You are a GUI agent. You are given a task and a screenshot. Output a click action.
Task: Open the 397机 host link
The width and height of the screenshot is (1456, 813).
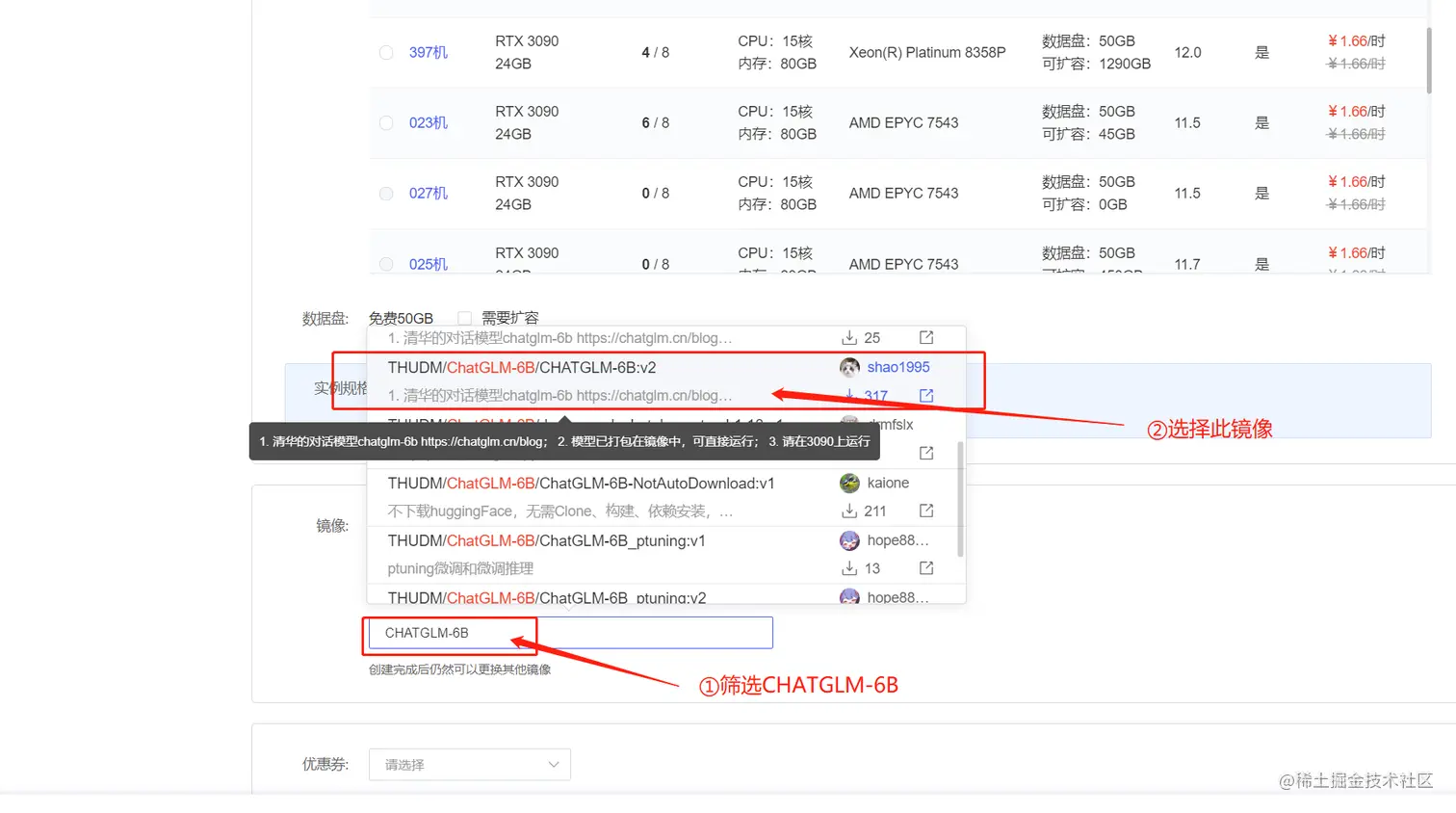429,53
